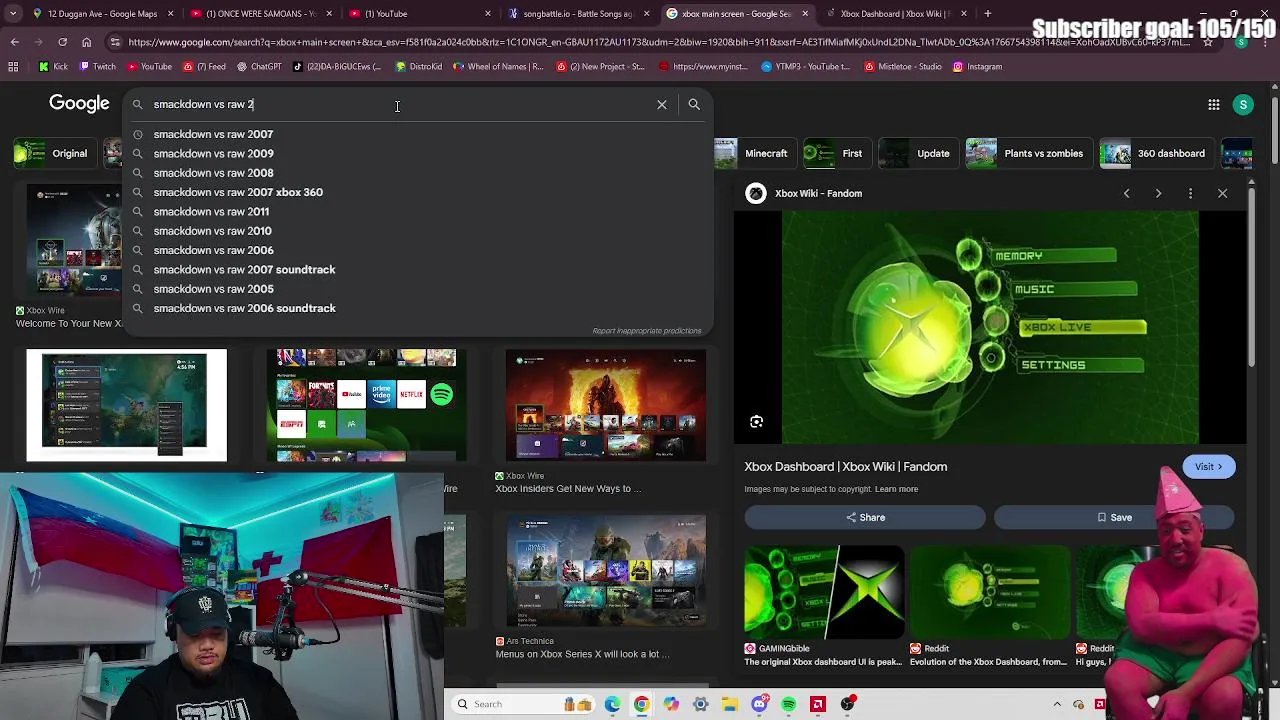
Task: Filter images by Original chip
Action: (x=55, y=153)
